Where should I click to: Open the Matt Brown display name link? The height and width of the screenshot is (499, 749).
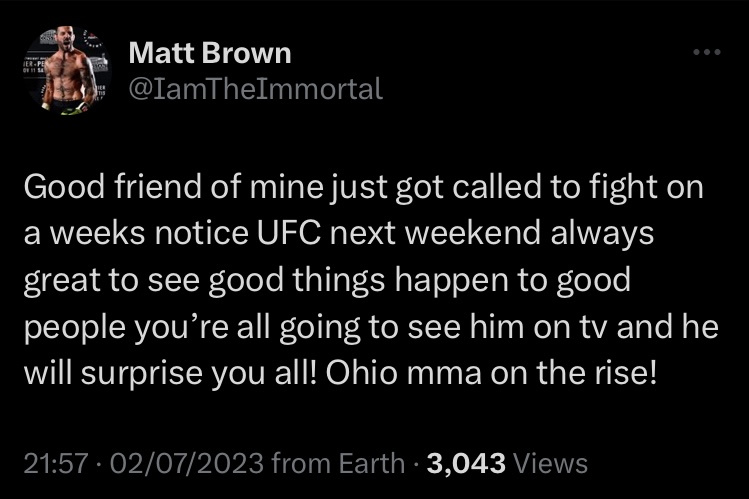pyautogui.click(x=210, y=53)
